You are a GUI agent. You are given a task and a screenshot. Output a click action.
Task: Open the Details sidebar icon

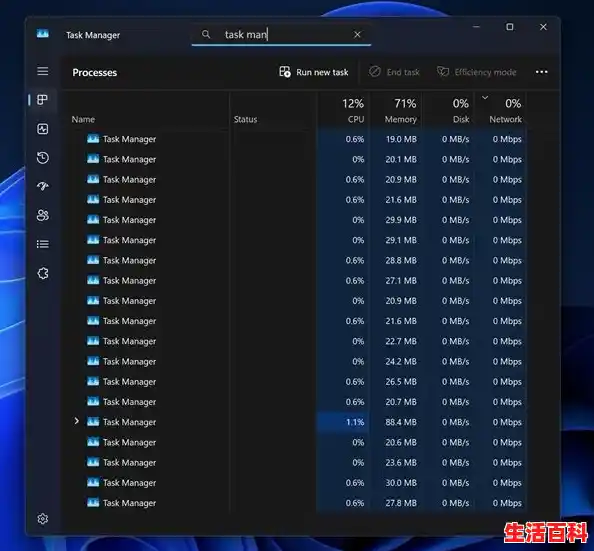click(x=42, y=244)
